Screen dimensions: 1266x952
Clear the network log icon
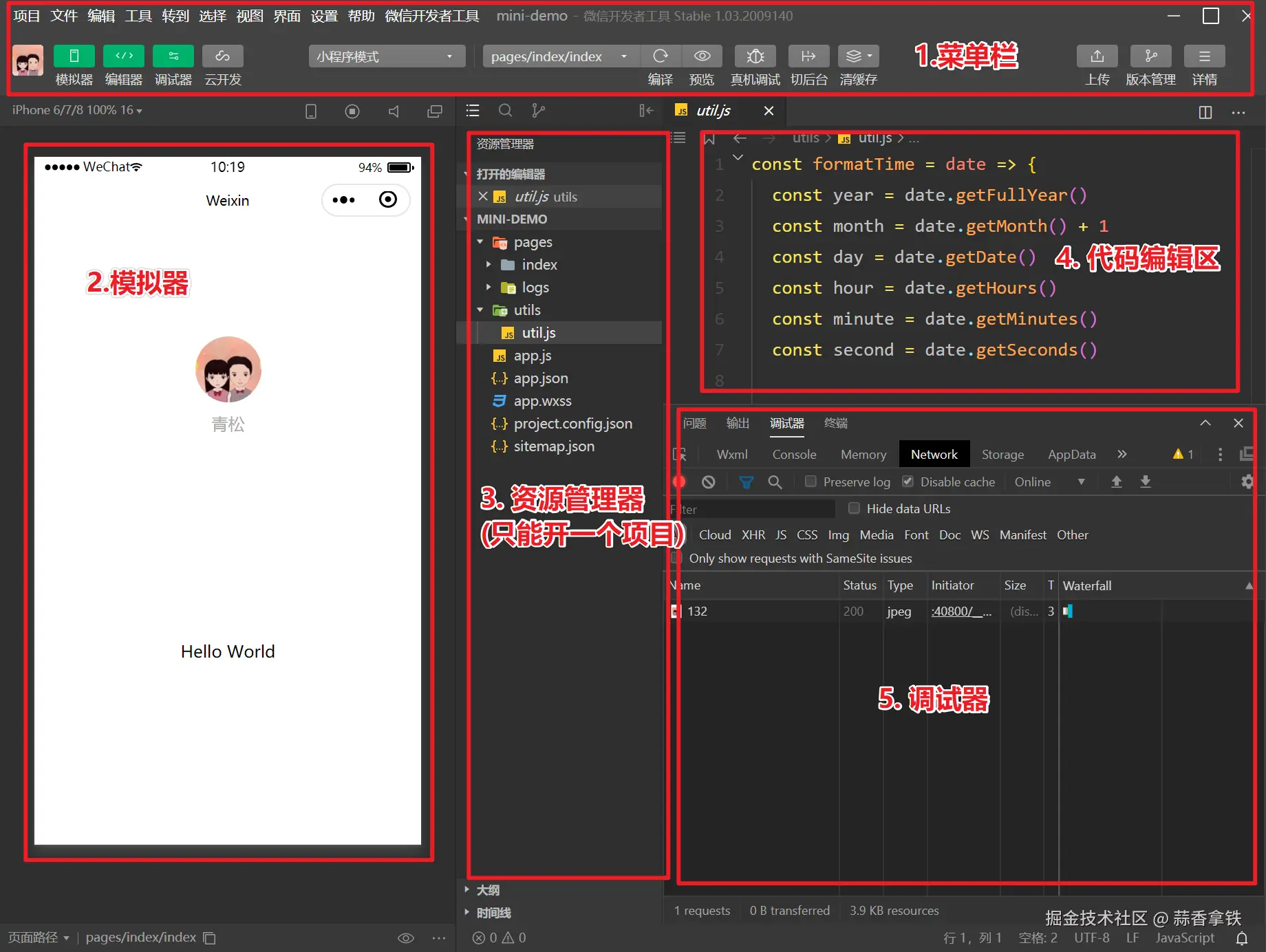709,482
